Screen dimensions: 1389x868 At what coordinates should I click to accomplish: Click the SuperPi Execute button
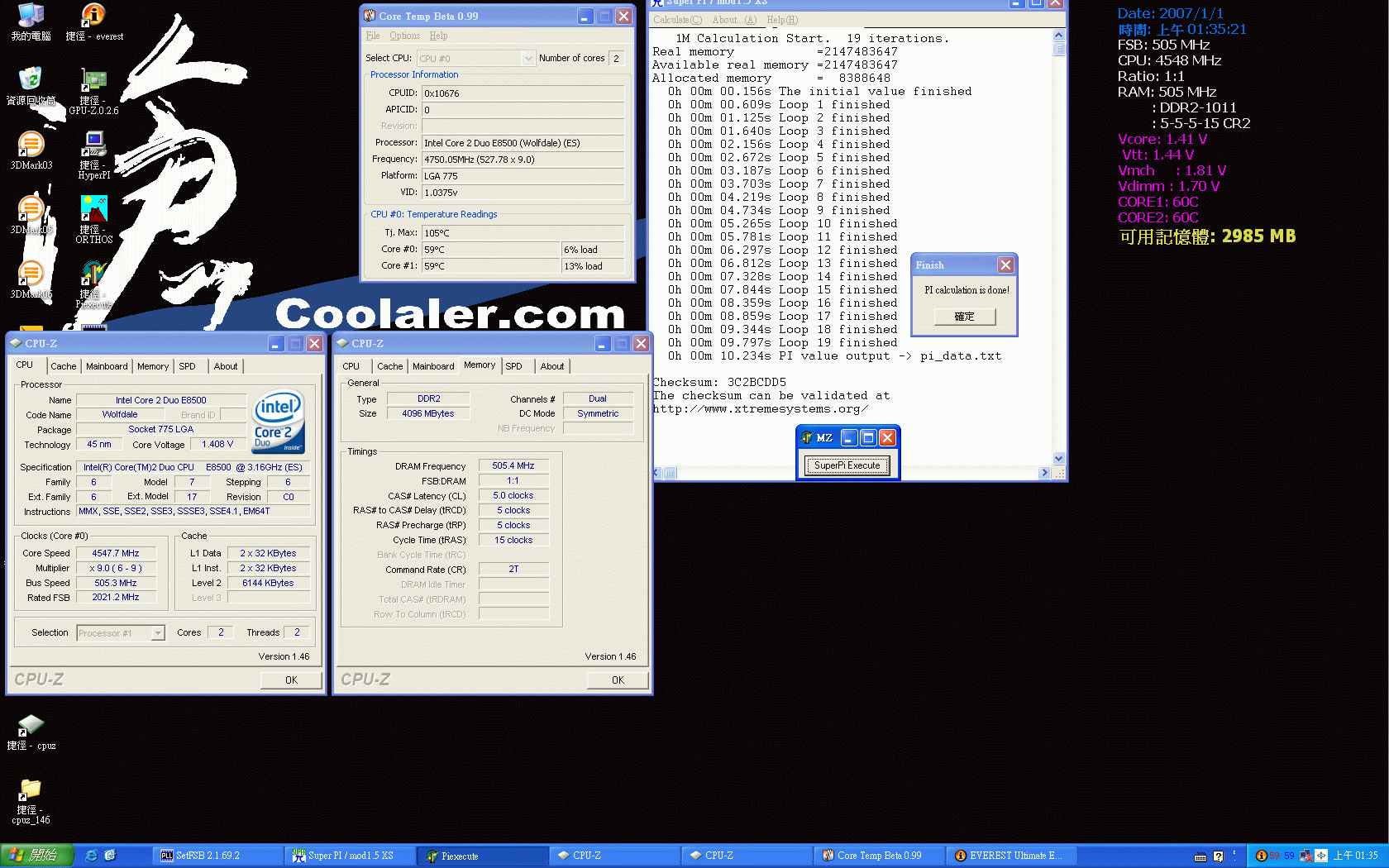(x=847, y=465)
